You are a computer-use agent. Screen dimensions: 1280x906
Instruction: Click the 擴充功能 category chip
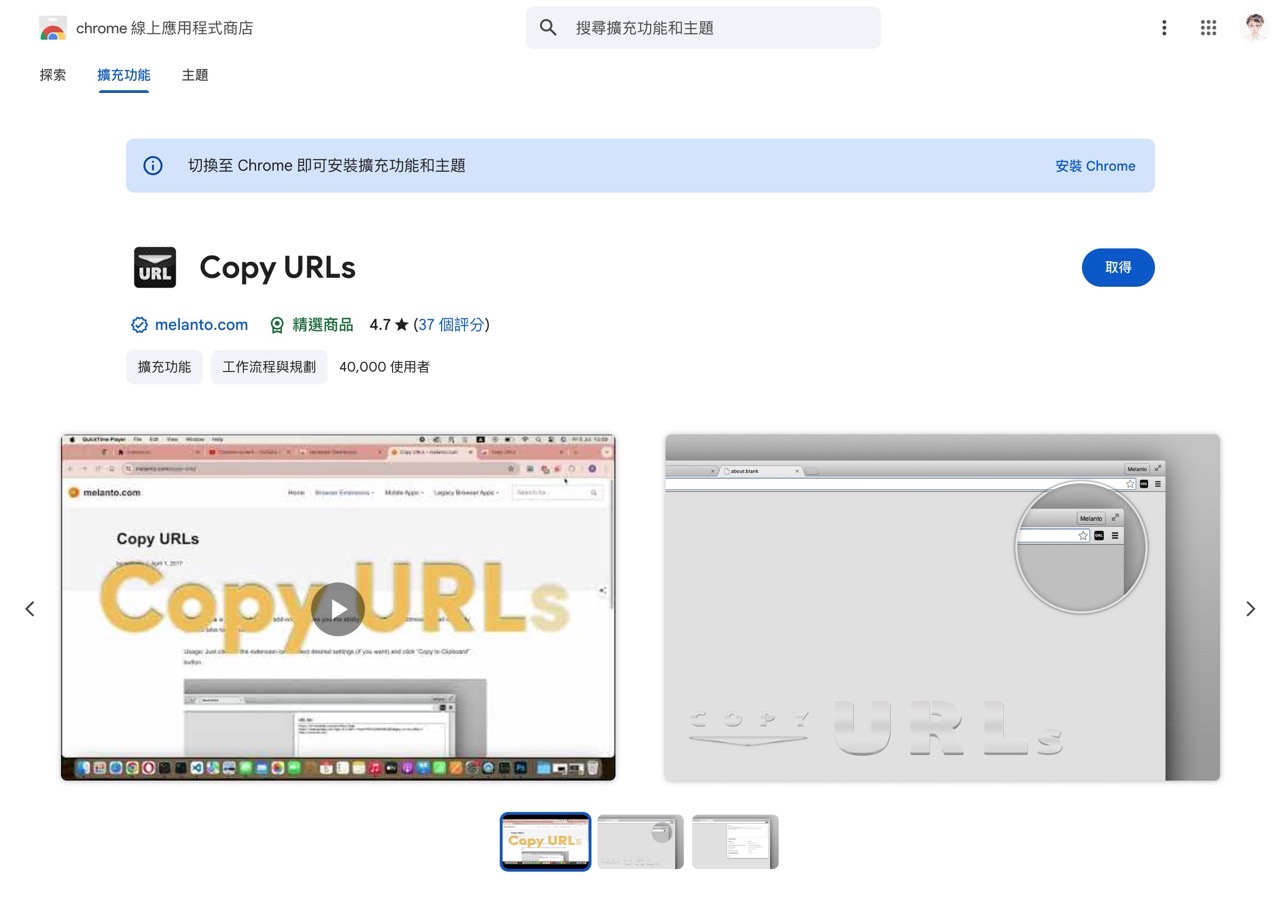[164, 367]
